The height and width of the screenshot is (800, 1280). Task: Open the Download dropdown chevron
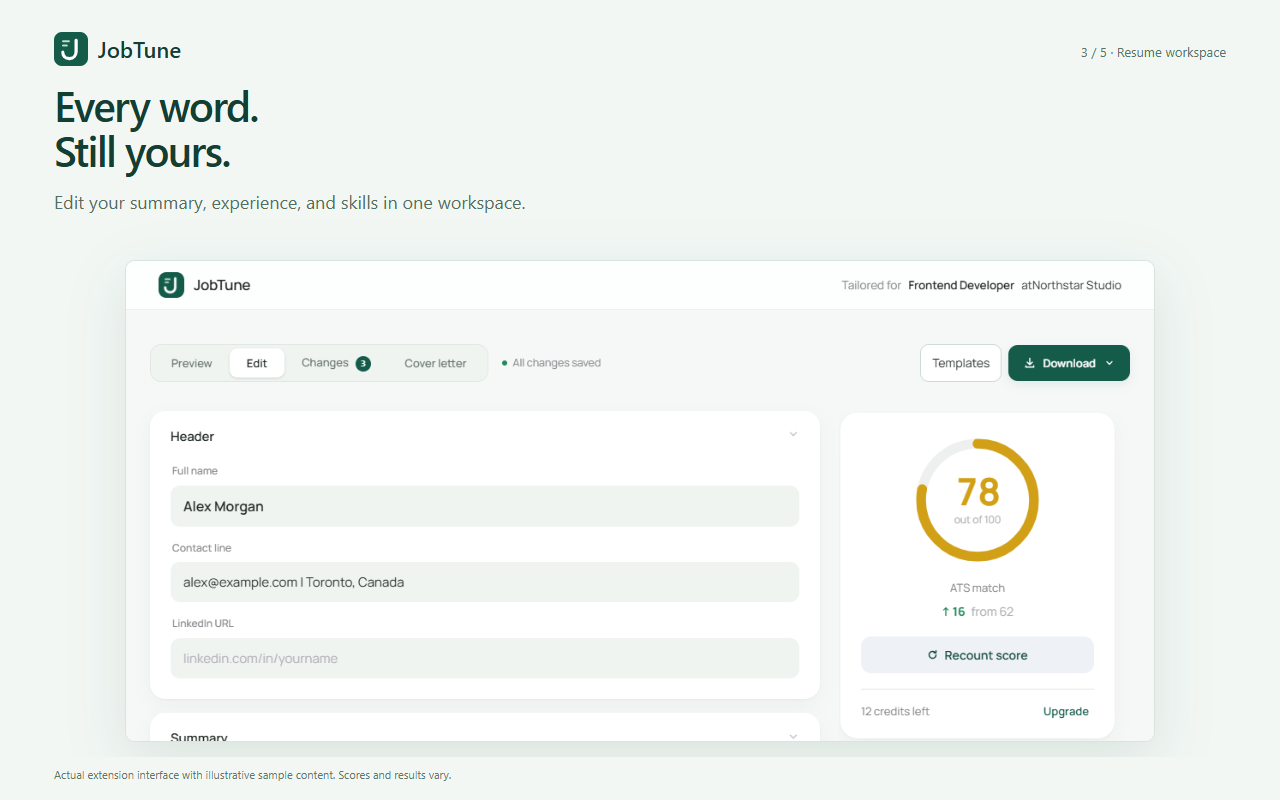pos(1110,363)
